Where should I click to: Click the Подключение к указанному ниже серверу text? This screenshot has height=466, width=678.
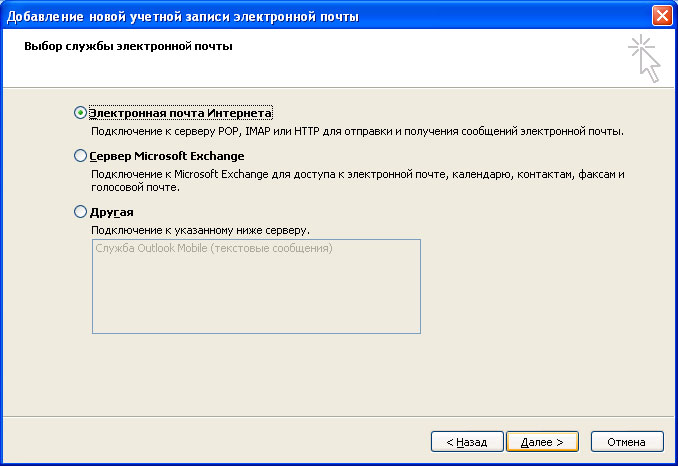(200, 230)
